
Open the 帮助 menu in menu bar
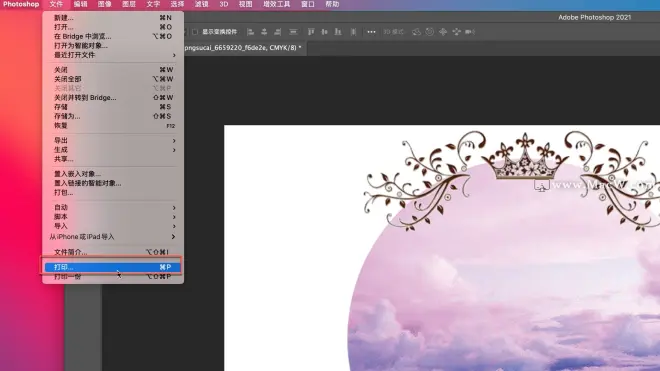[x=332, y=4]
